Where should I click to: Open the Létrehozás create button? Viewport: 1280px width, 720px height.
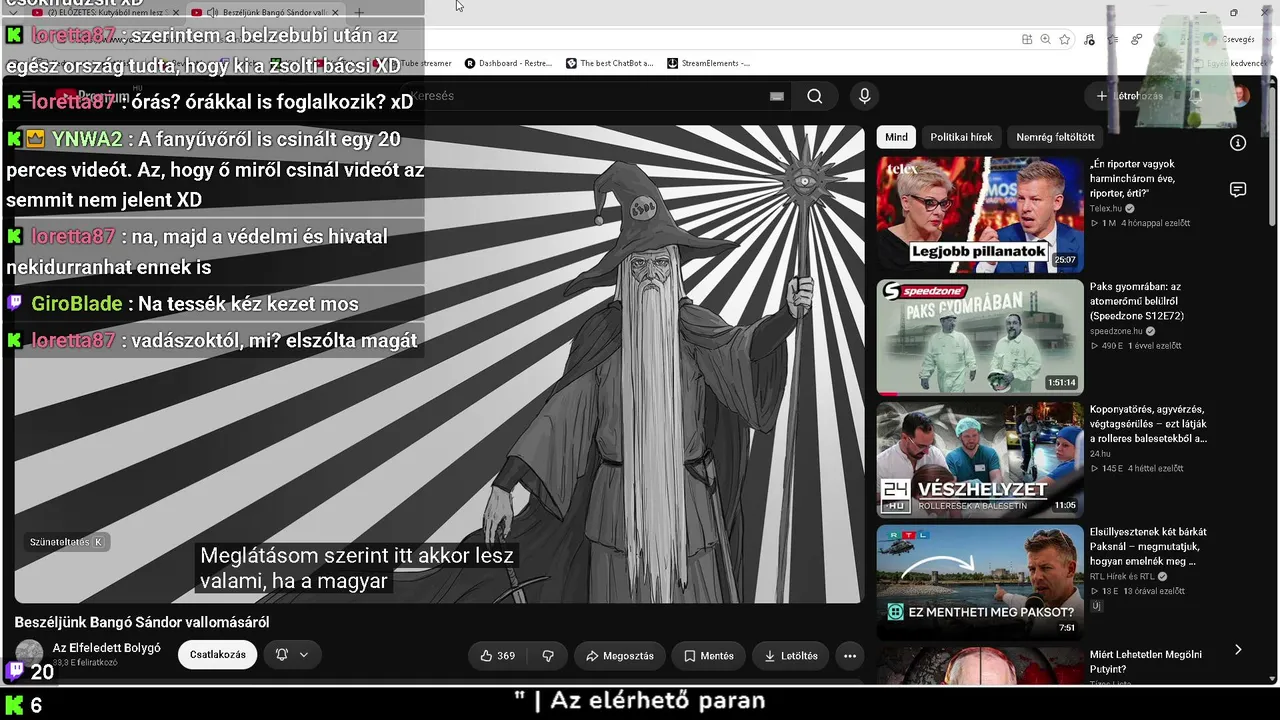pos(1130,96)
